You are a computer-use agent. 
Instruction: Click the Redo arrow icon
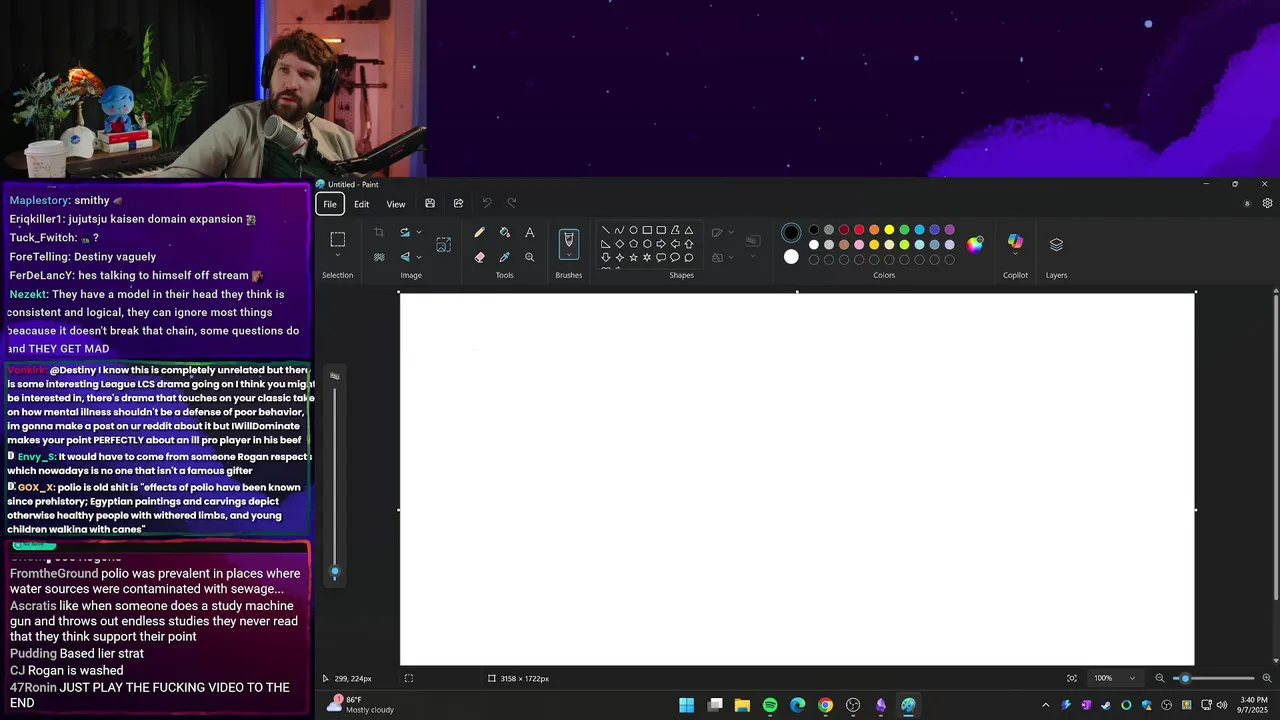(x=512, y=204)
